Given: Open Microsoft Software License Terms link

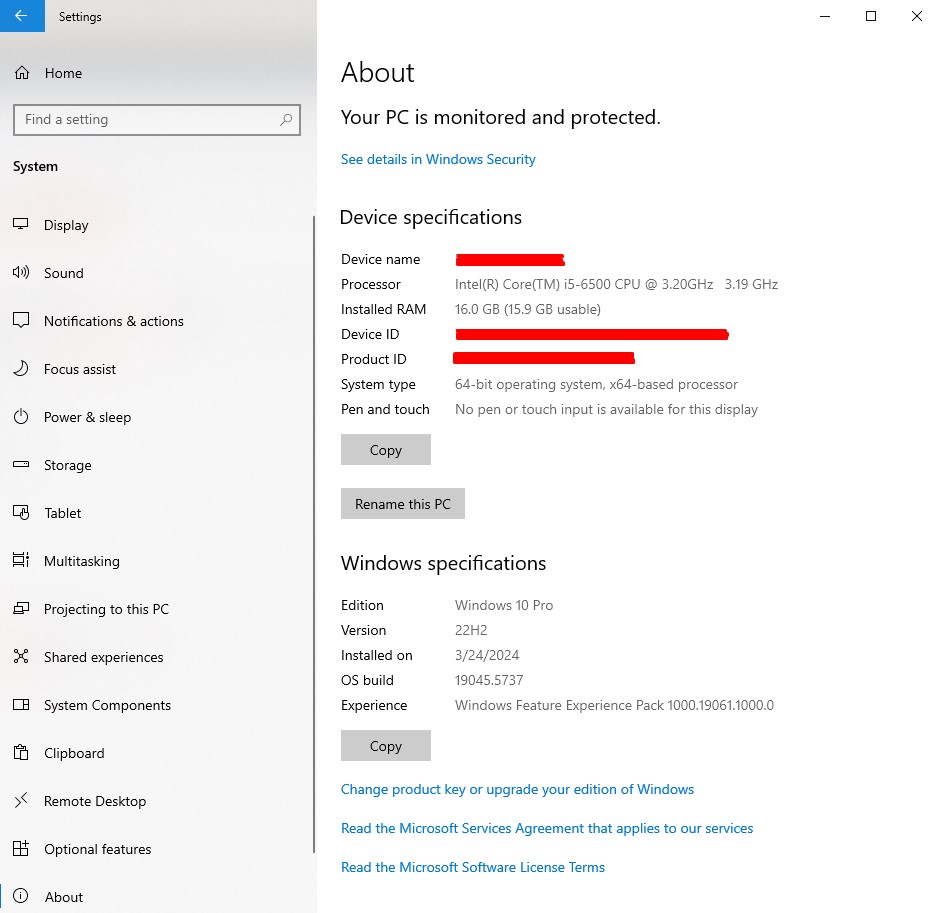Looking at the screenshot, I should (473, 867).
